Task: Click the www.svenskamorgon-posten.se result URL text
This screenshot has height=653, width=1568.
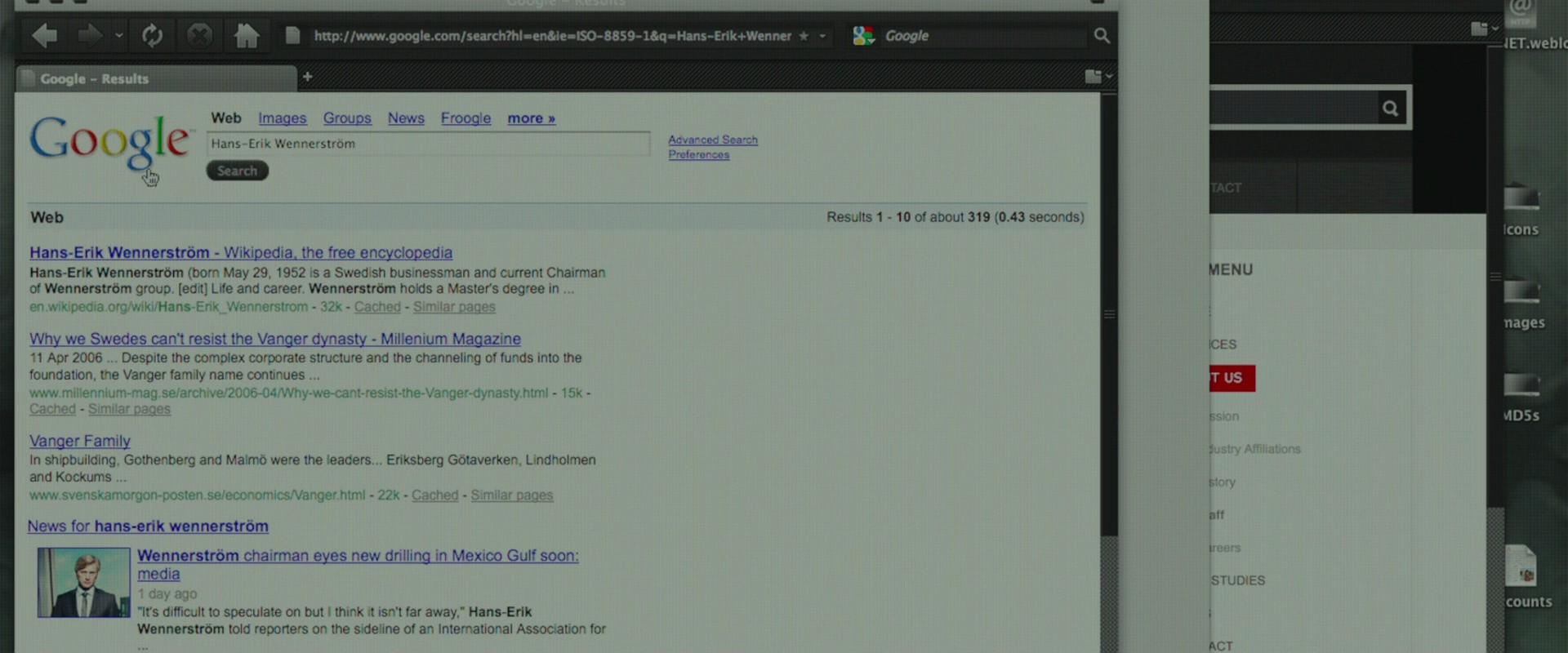Action: tap(198, 495)
